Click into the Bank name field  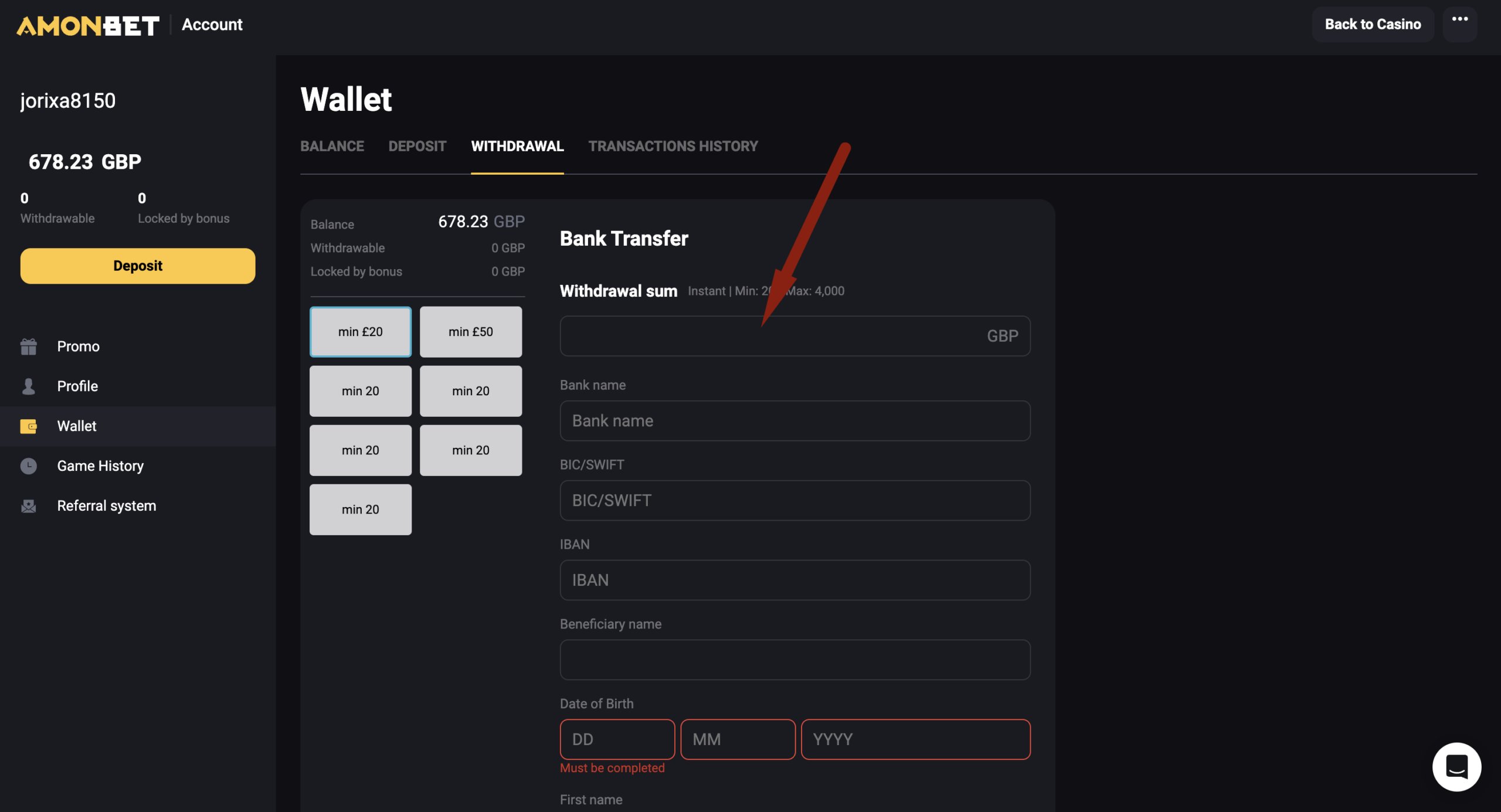click(x=794, y=421)
